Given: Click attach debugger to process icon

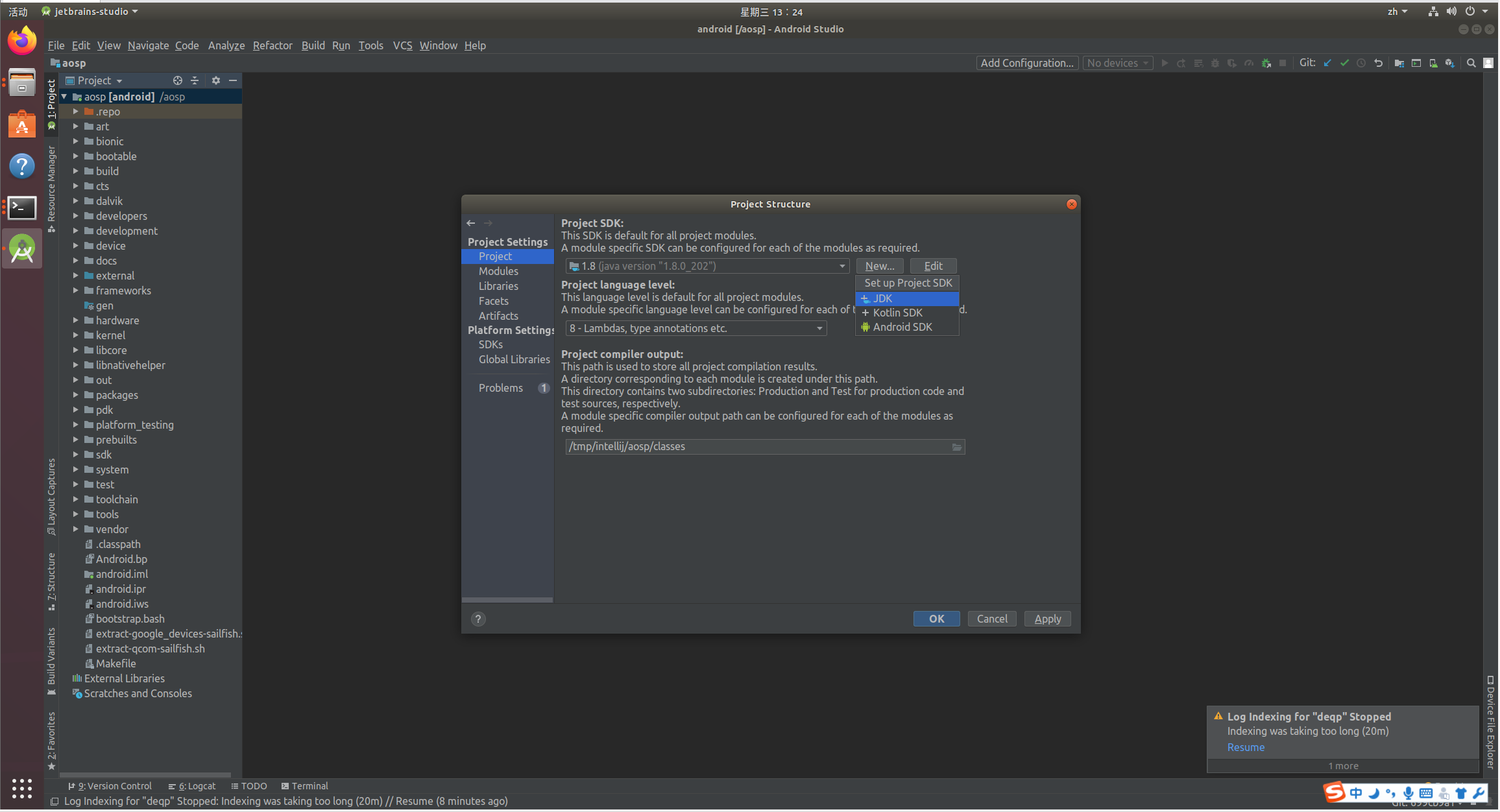Looking at the screenshot, I should click(1266, 63).
